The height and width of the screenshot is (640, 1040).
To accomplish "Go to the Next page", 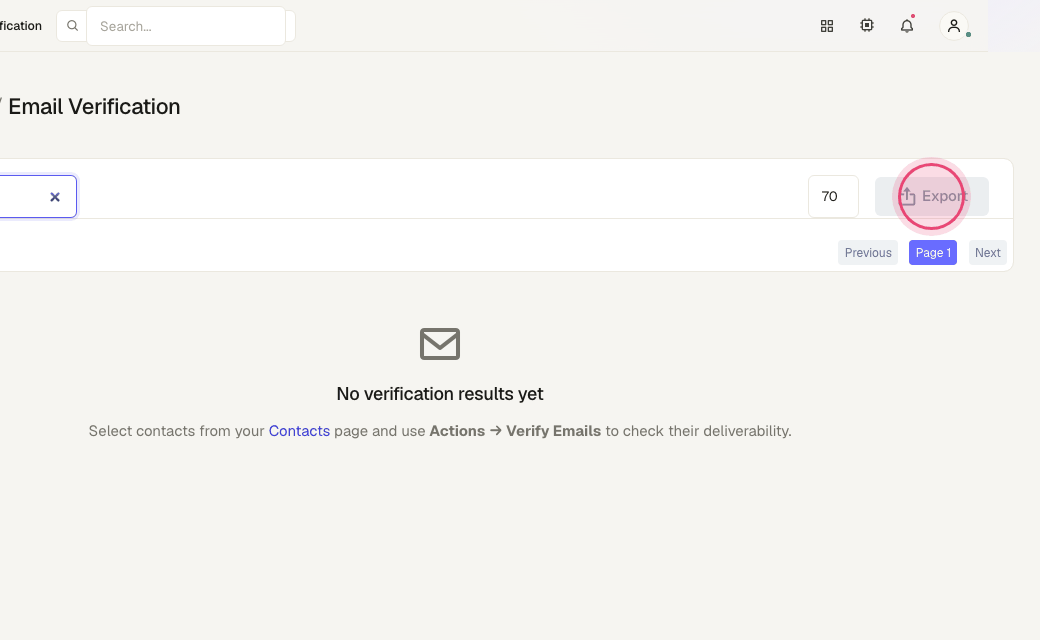I will [987, 253].
